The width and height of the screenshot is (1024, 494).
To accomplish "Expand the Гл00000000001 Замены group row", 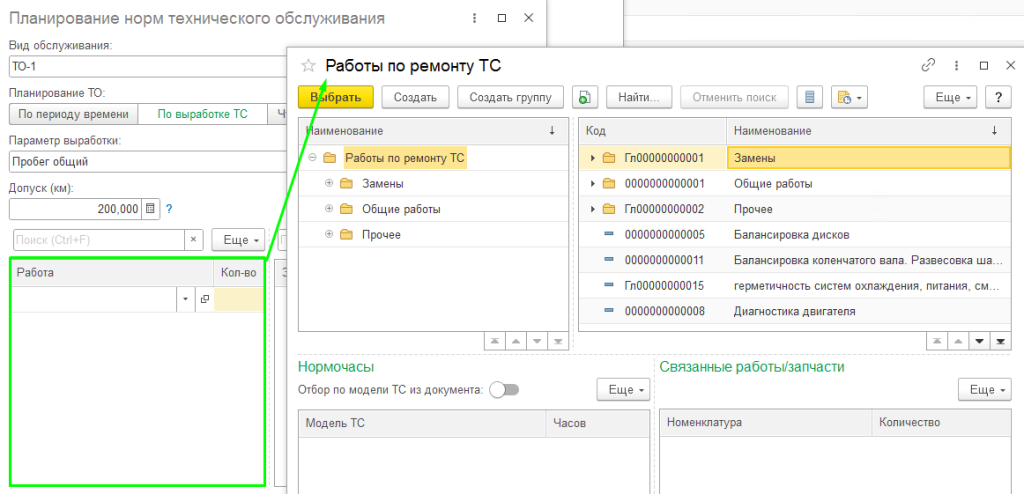I will [593, 158].
